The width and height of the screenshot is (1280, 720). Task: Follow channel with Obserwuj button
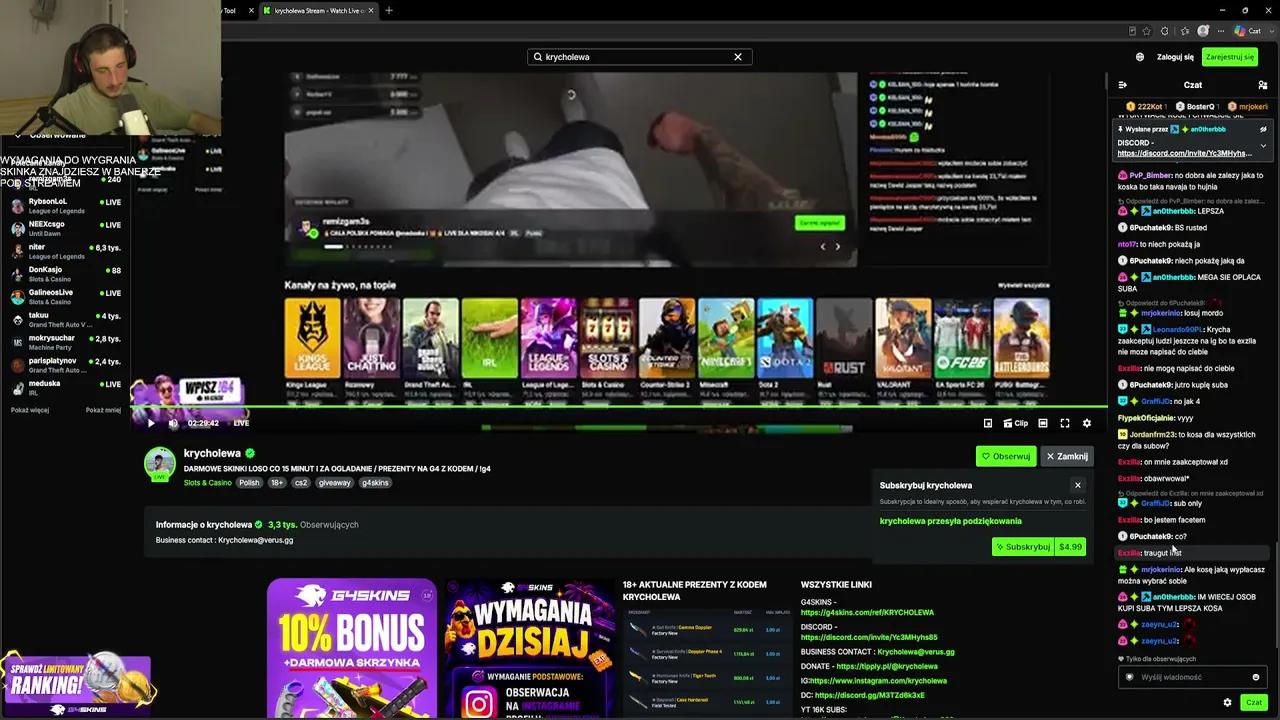pos(1006,456)
